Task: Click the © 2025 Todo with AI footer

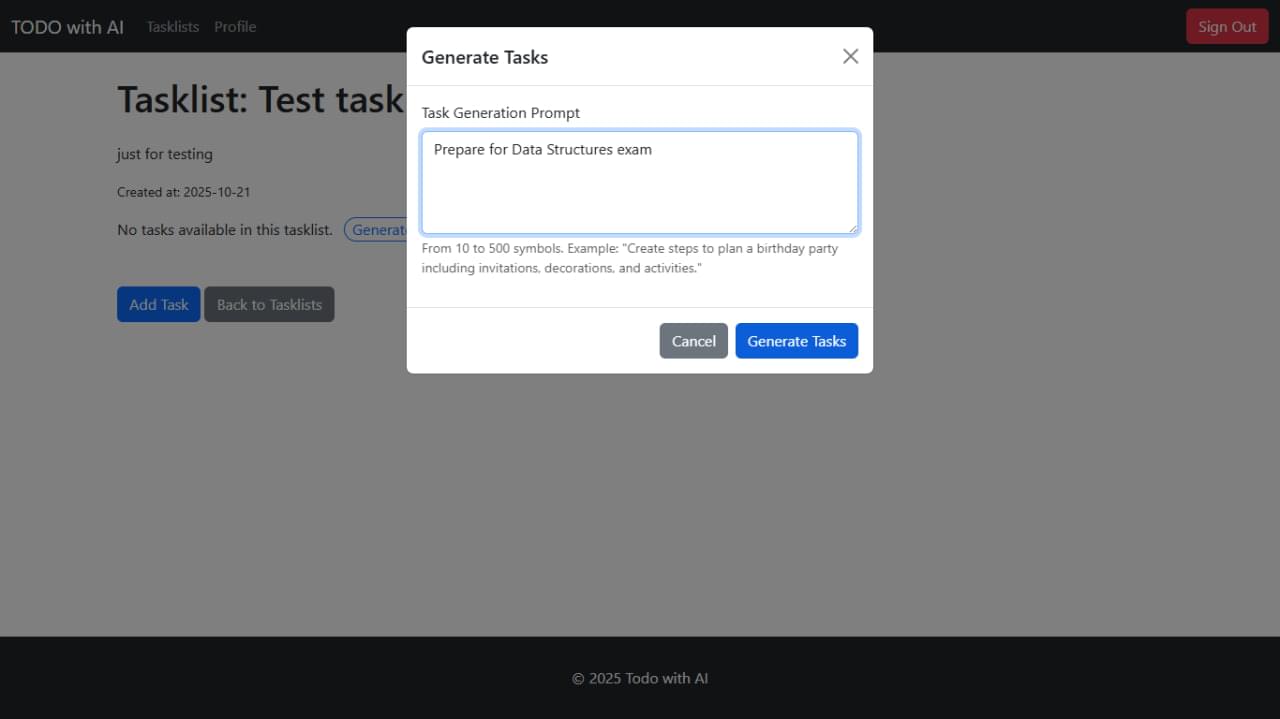Action: coord(640,678)
